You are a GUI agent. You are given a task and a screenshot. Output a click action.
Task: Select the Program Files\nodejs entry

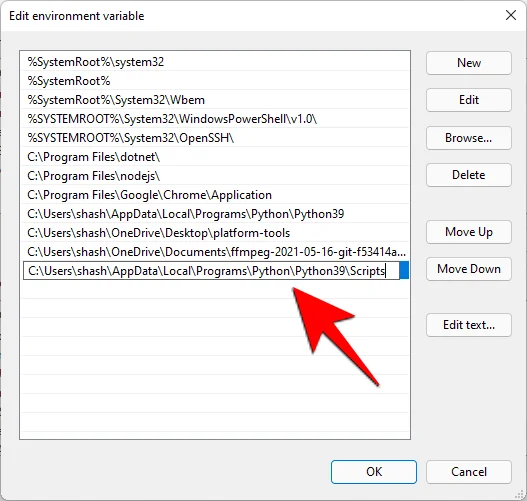click(x=215, y=176)
